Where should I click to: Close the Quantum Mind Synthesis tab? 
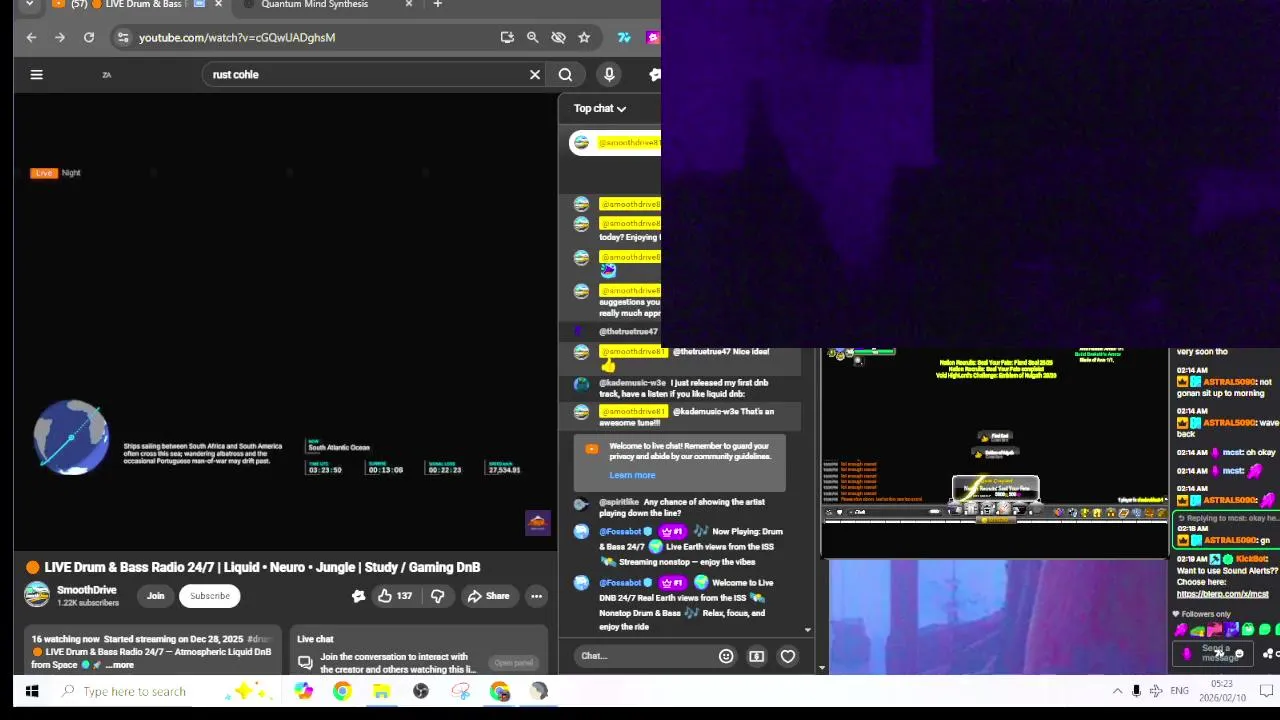point(408,5)
